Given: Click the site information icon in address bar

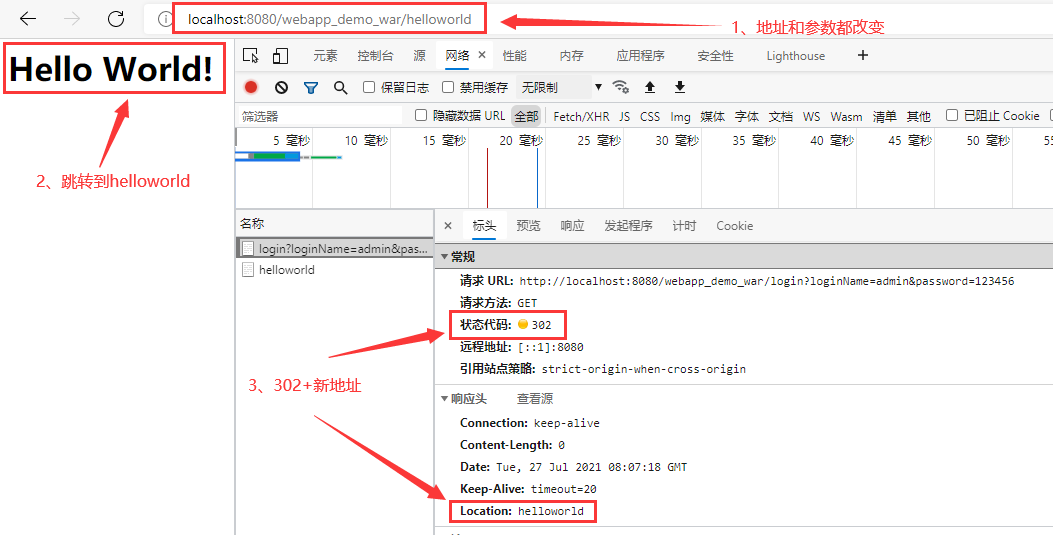Looking at the screenshot, I should 165,19.
